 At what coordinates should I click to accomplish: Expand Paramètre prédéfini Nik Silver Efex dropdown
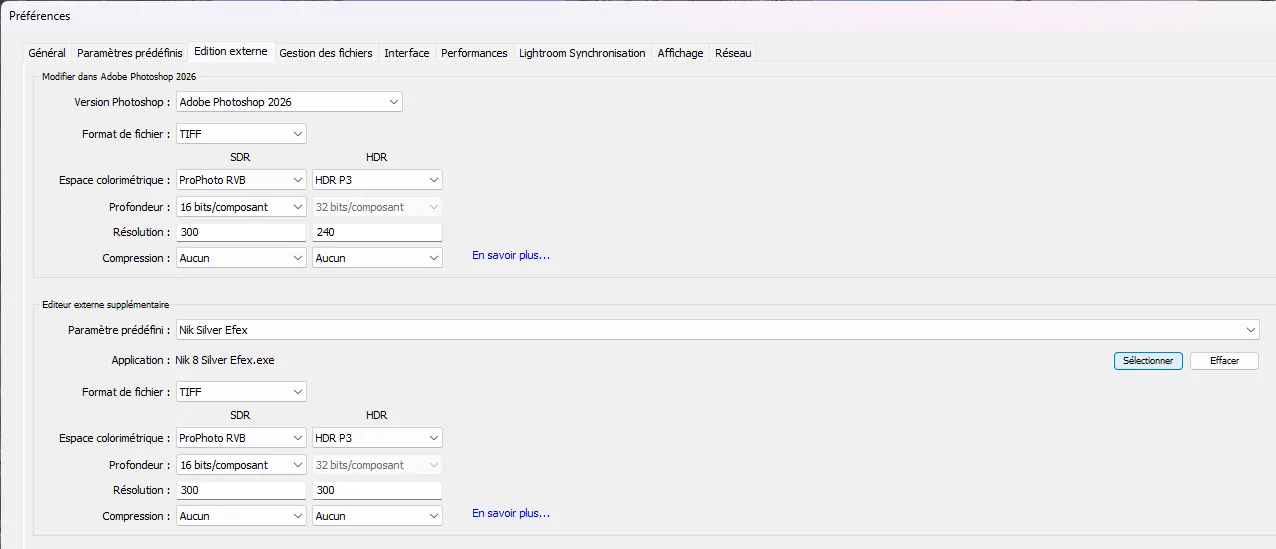coord(717,330)
